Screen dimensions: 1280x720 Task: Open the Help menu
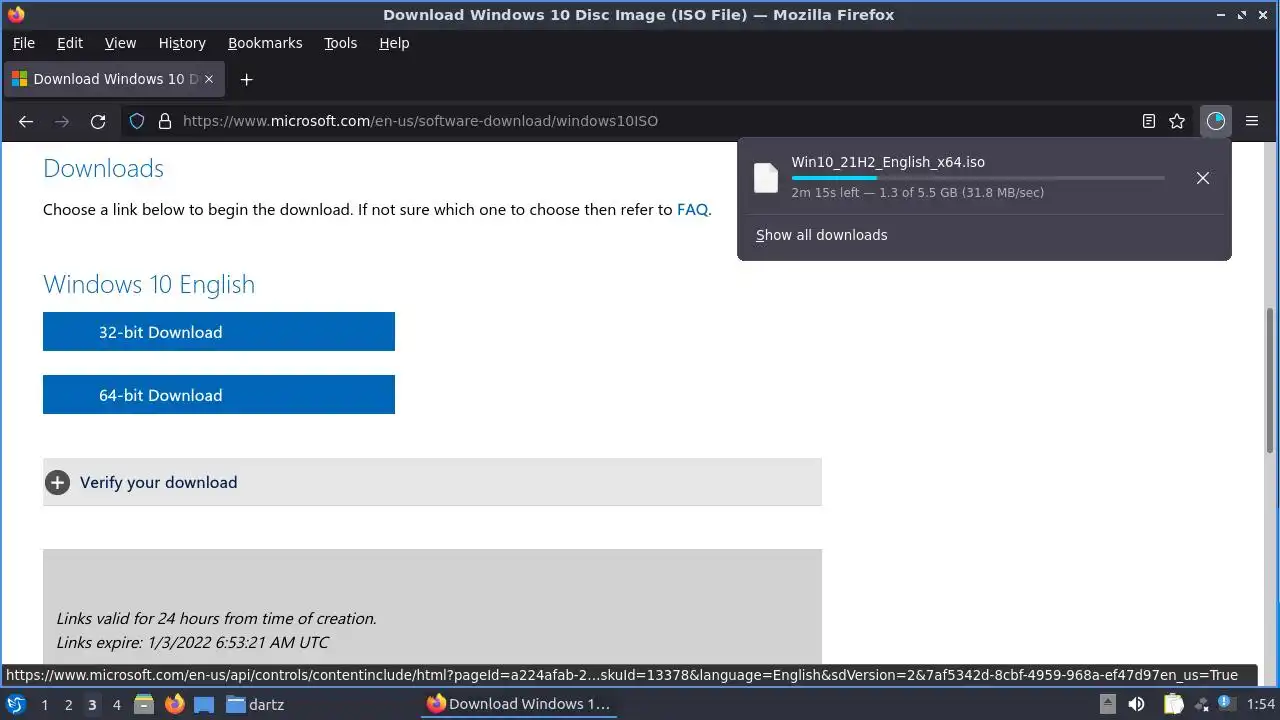(394, 43)
